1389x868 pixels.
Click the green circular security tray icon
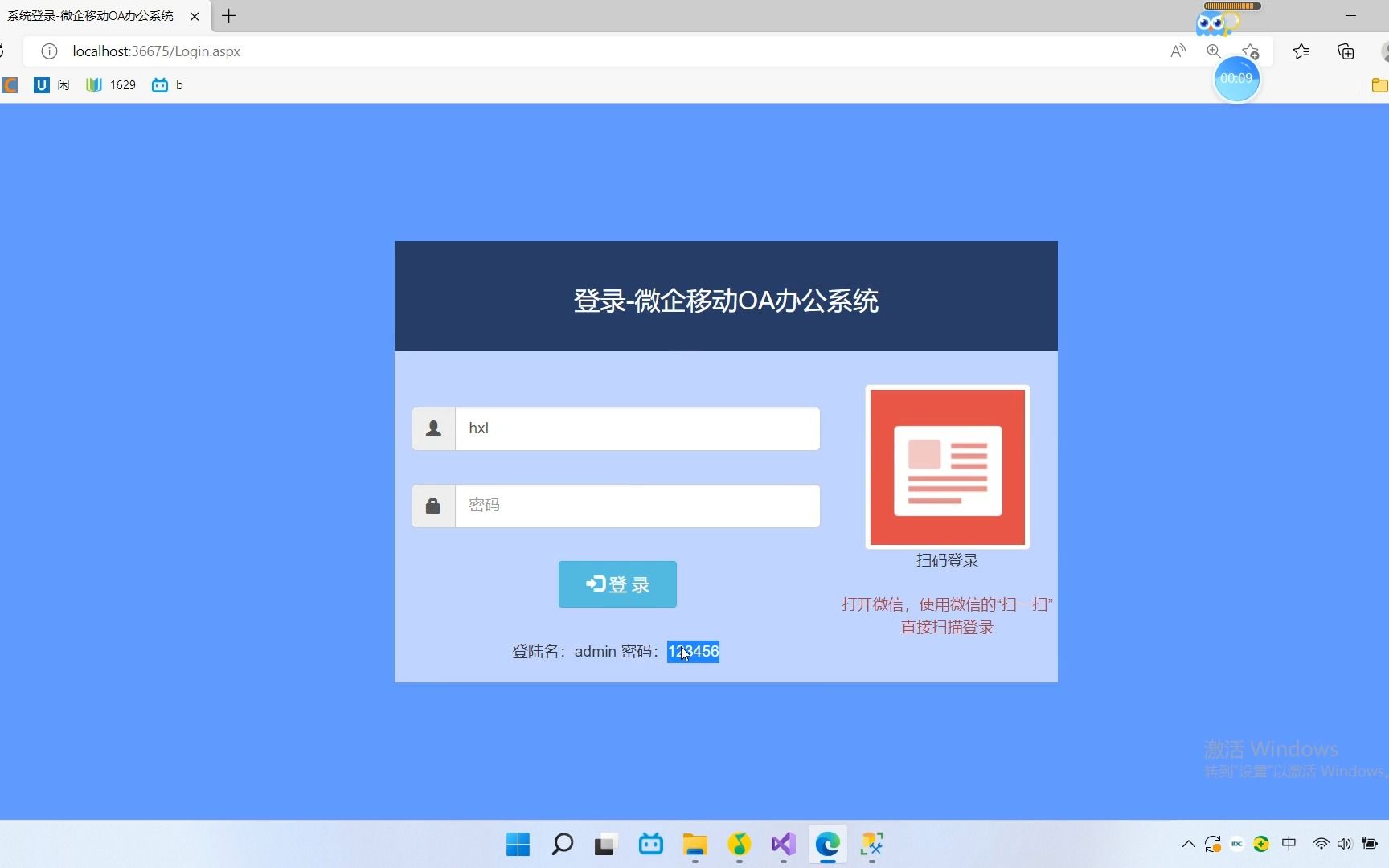pos(1261,844)
